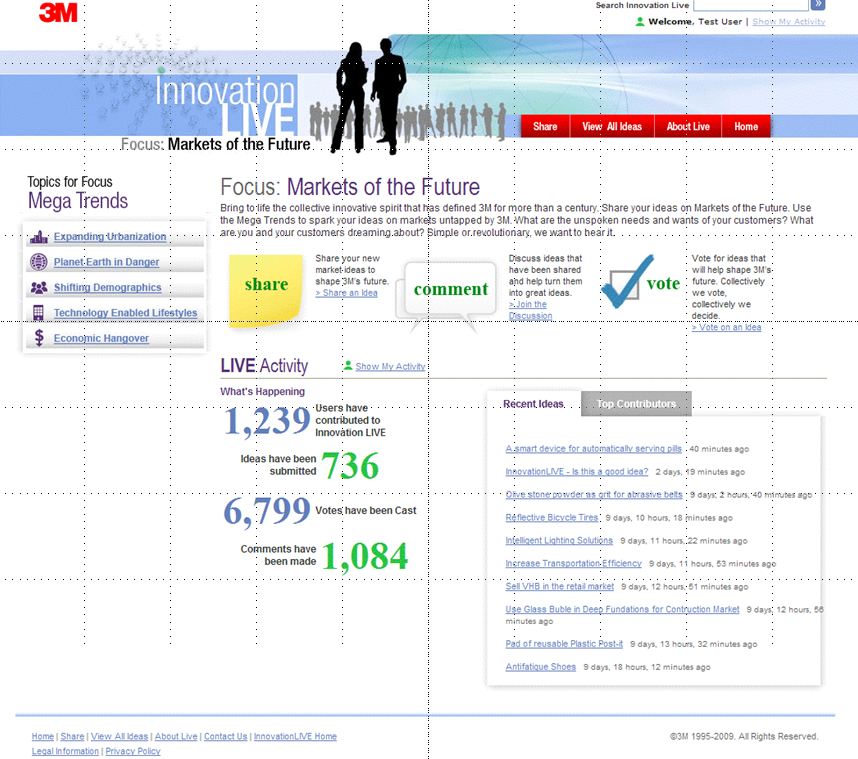The height and width of the screenshot is (759, 858).
Task: Open Sell VHB in the retail market
Action: tap(560, 587)
